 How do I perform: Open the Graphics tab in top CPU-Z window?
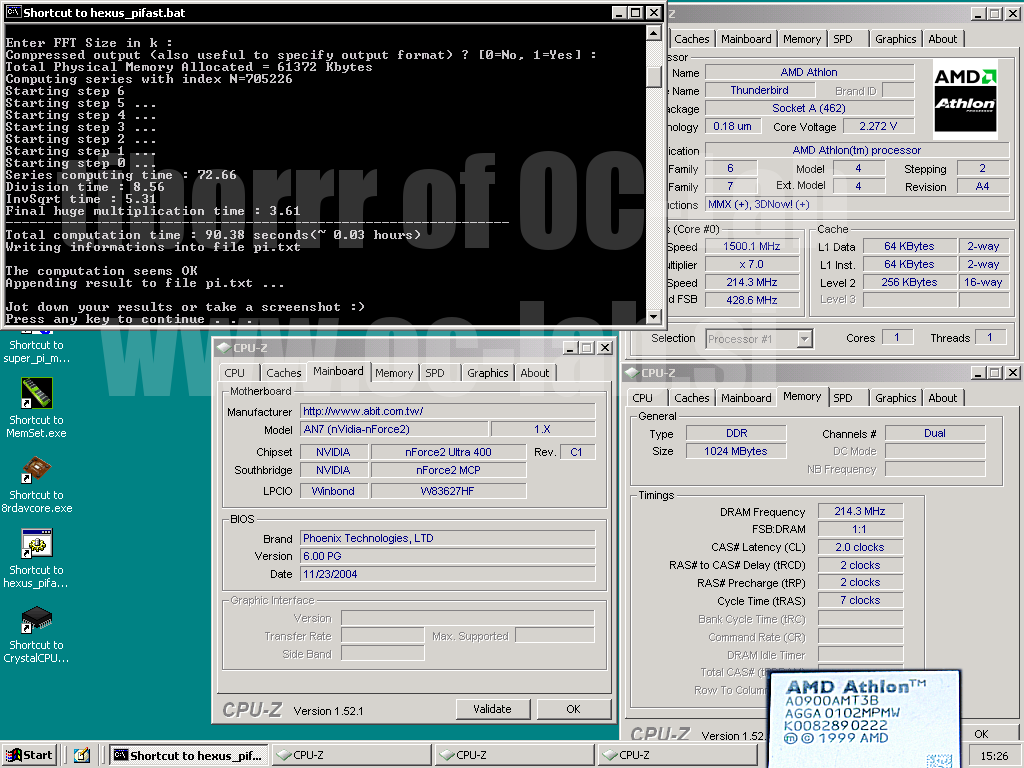896,39
